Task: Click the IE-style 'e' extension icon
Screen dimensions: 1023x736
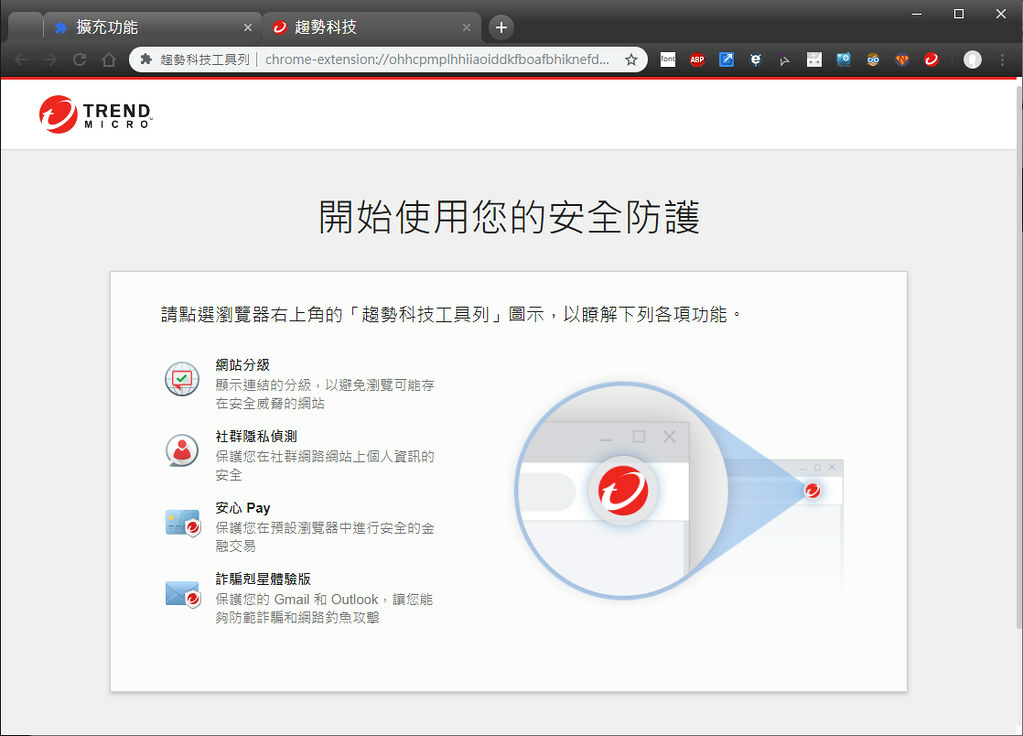Action: click(x=756, y=60)
